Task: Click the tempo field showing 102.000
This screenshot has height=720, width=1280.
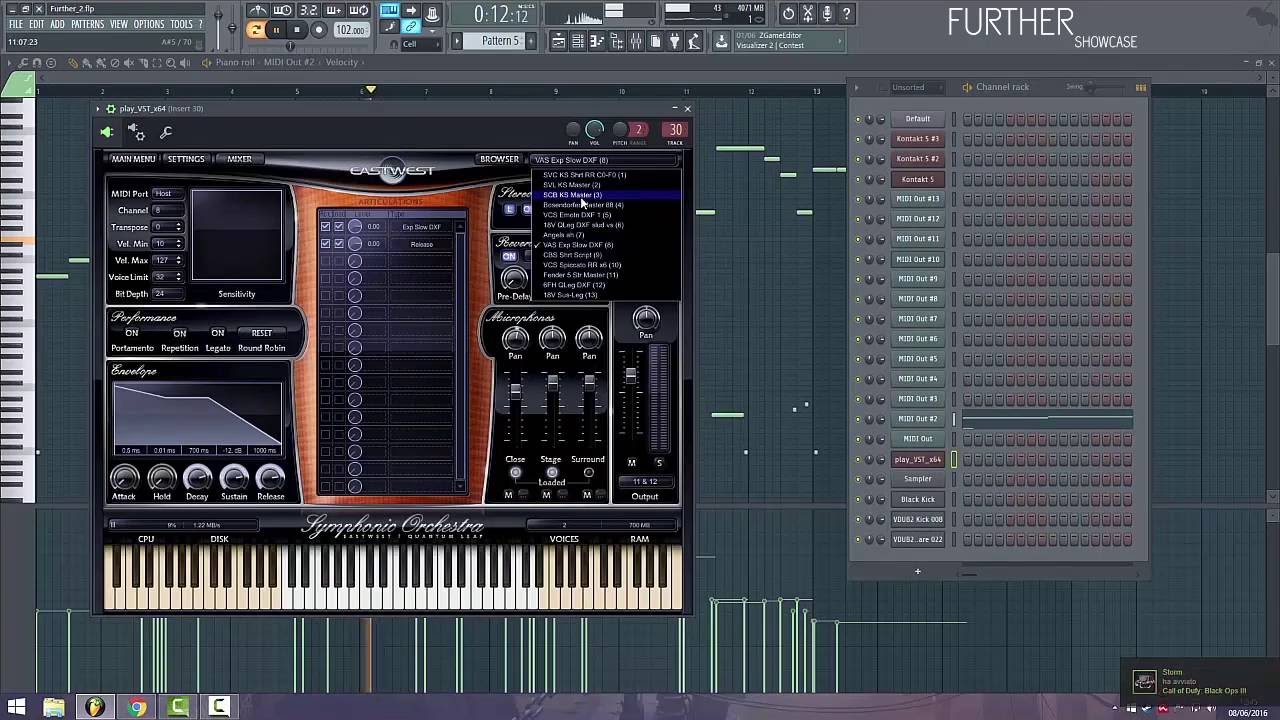Action: 351,30
